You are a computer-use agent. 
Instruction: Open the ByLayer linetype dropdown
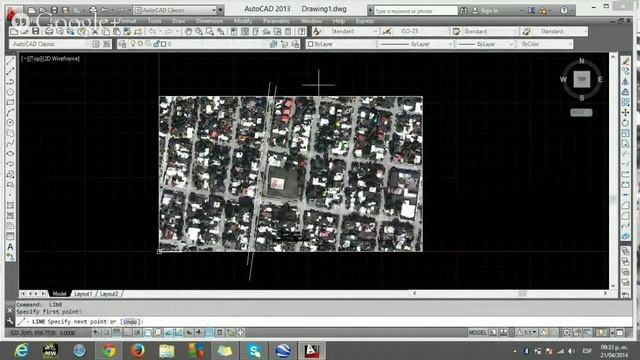pos(416,44)
